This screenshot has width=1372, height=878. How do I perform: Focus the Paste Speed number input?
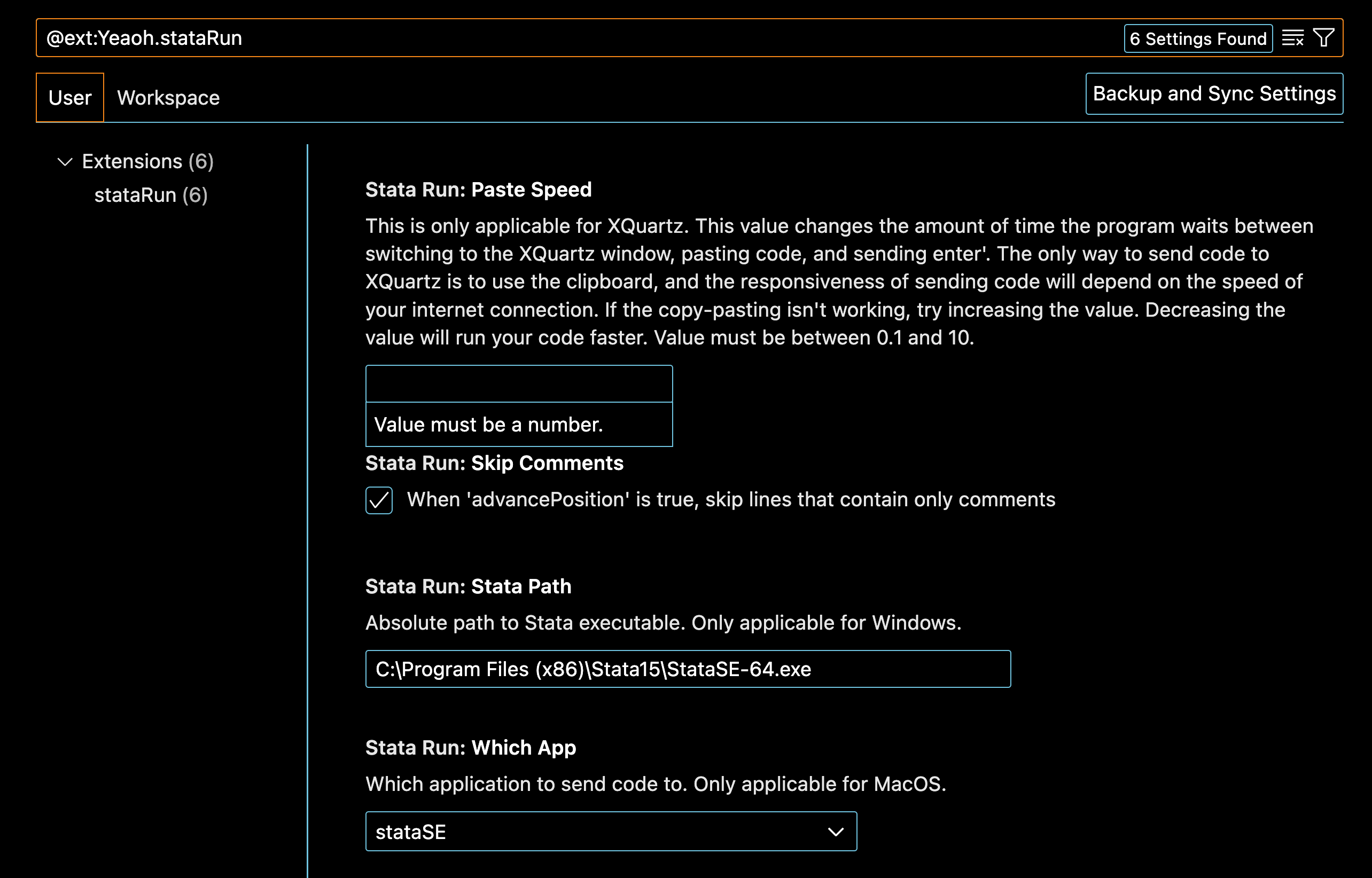point(519,383)
